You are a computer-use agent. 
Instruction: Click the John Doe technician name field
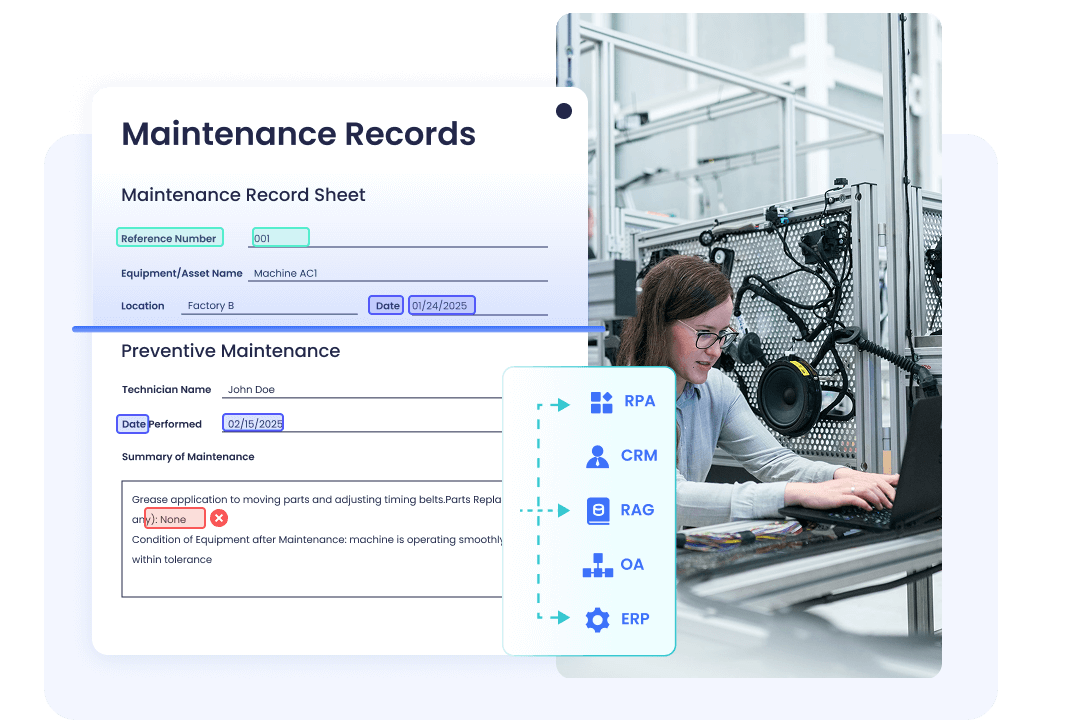point(252,389)
